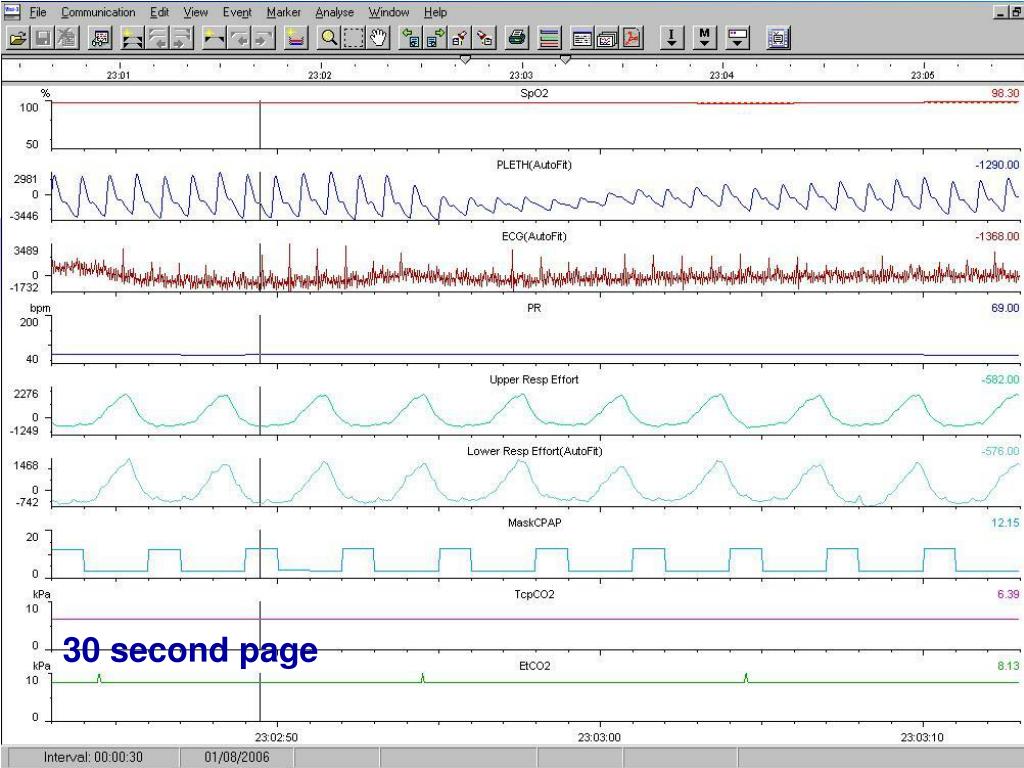The height and width of the screenshot is (768, 1024).
Task: Click the PR value 69.00
Action: pyautogui.click(x=1005, y=308)
